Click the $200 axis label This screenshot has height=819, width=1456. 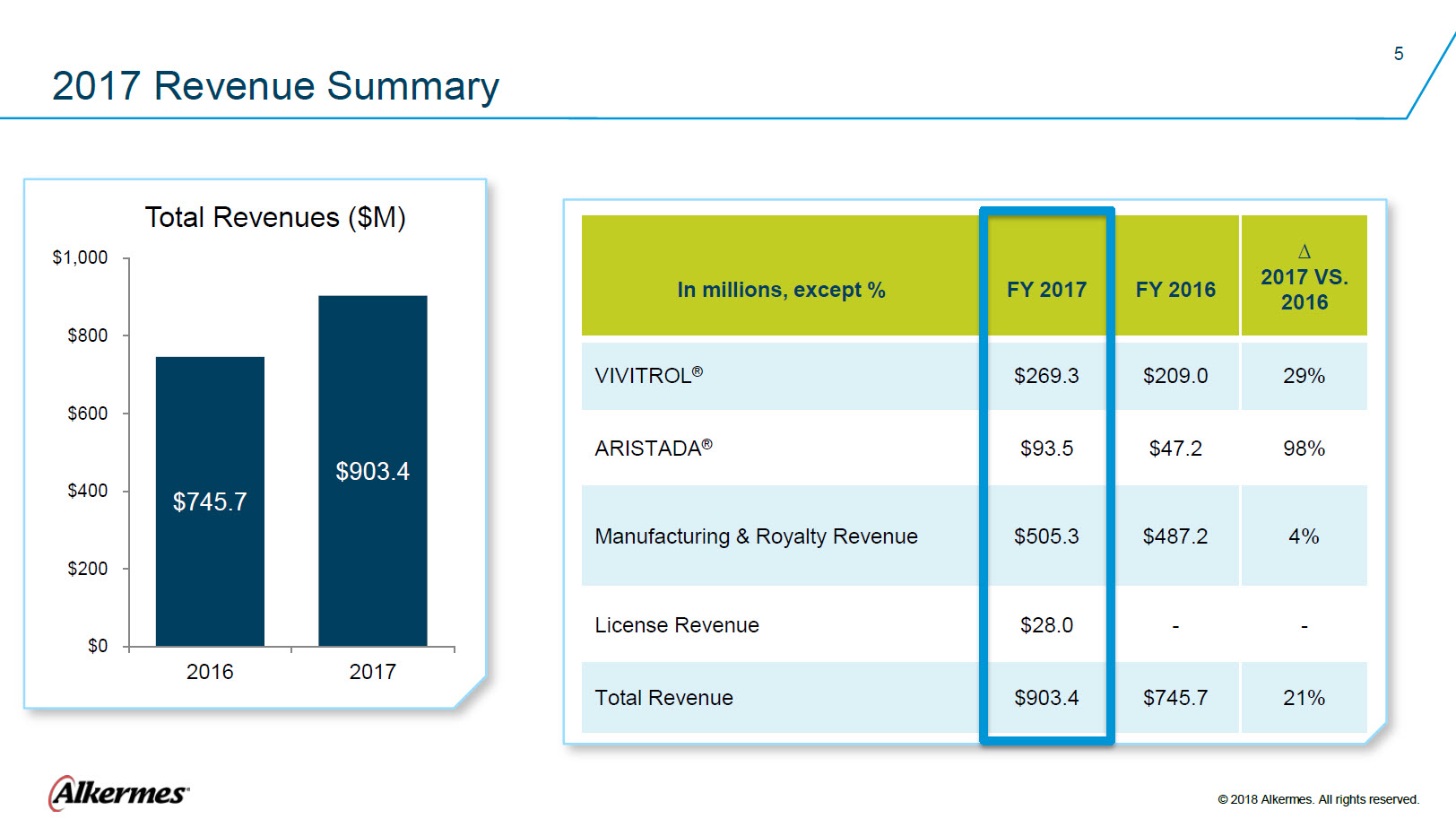tap(87, 569)
